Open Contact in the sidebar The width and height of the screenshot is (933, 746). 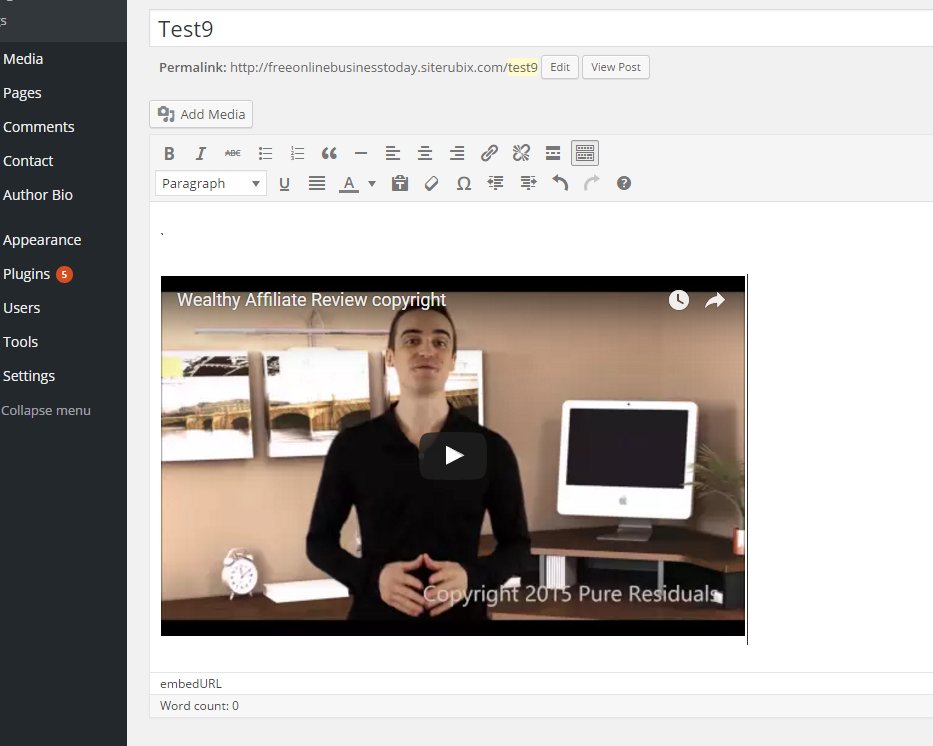[x=28, y=161]
